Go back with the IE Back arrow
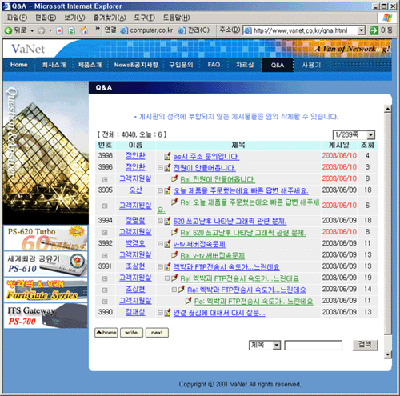 coord(8,30)
